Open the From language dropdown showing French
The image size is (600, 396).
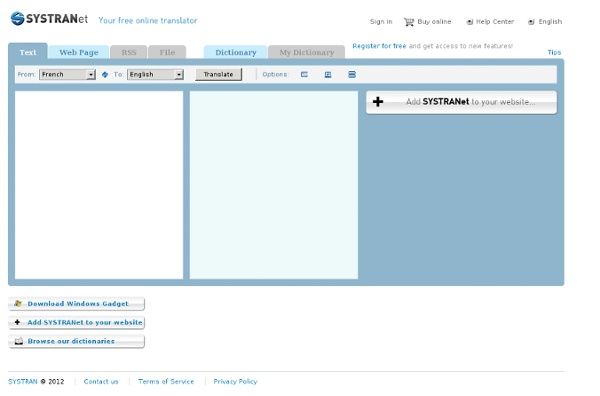67,75
